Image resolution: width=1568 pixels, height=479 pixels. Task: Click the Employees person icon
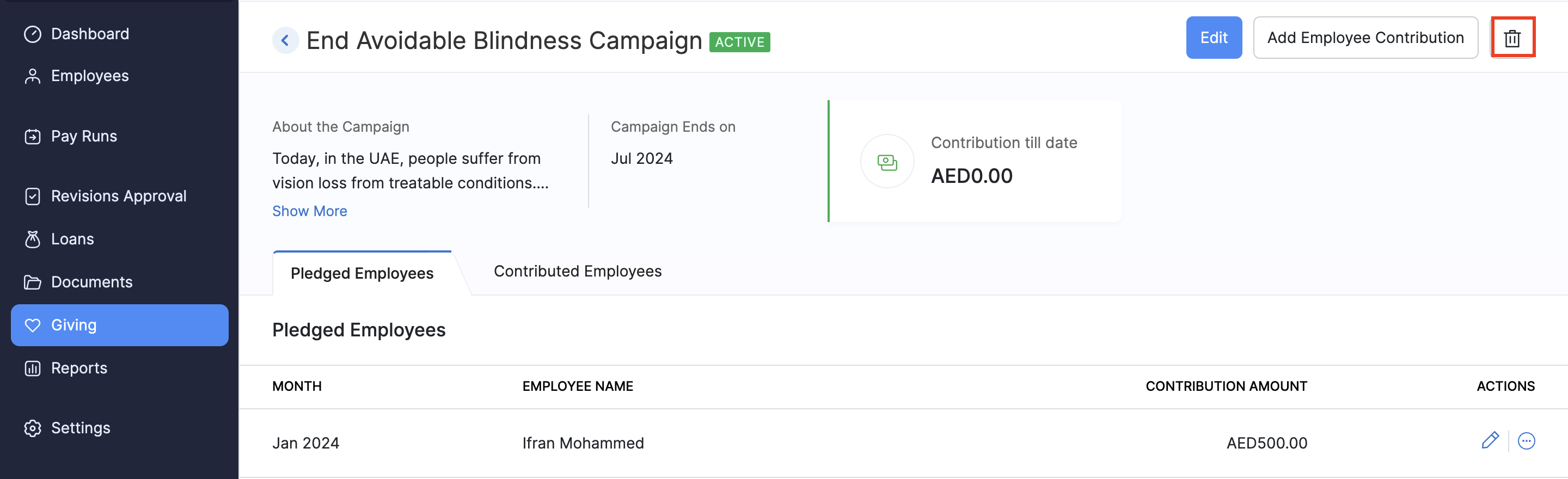tap(32, 76)
